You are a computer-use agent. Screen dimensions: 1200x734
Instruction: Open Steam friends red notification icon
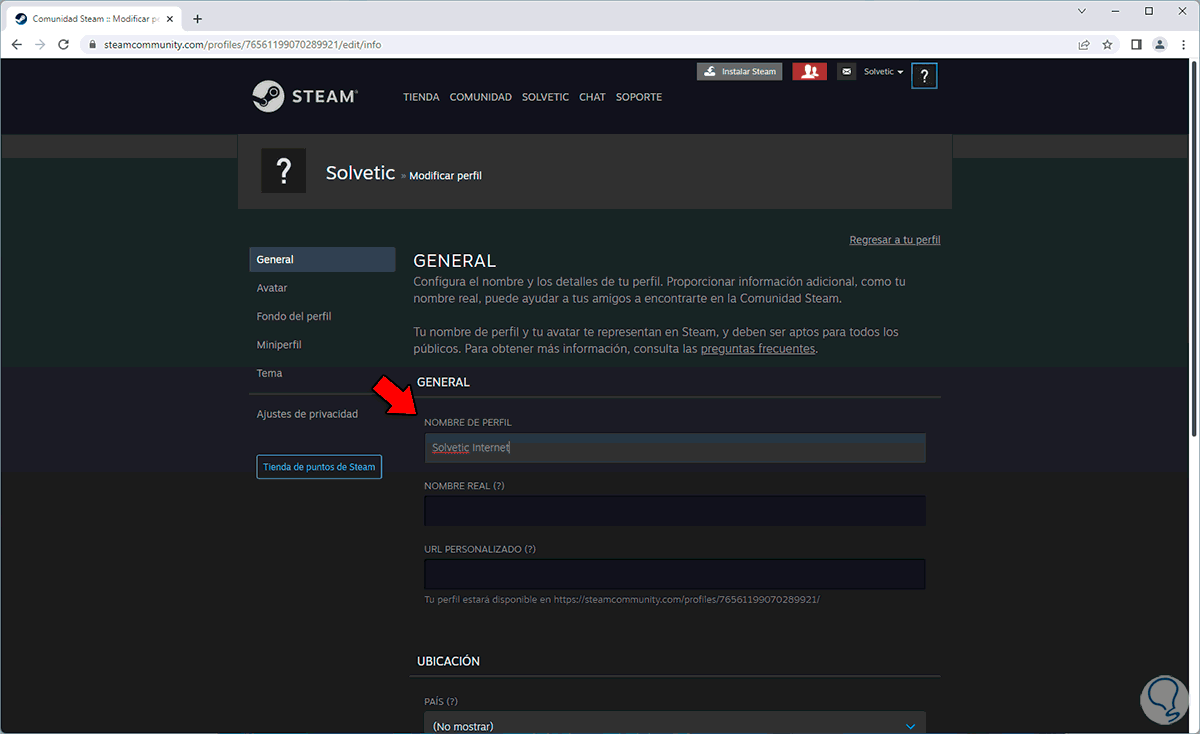(809, 72)
